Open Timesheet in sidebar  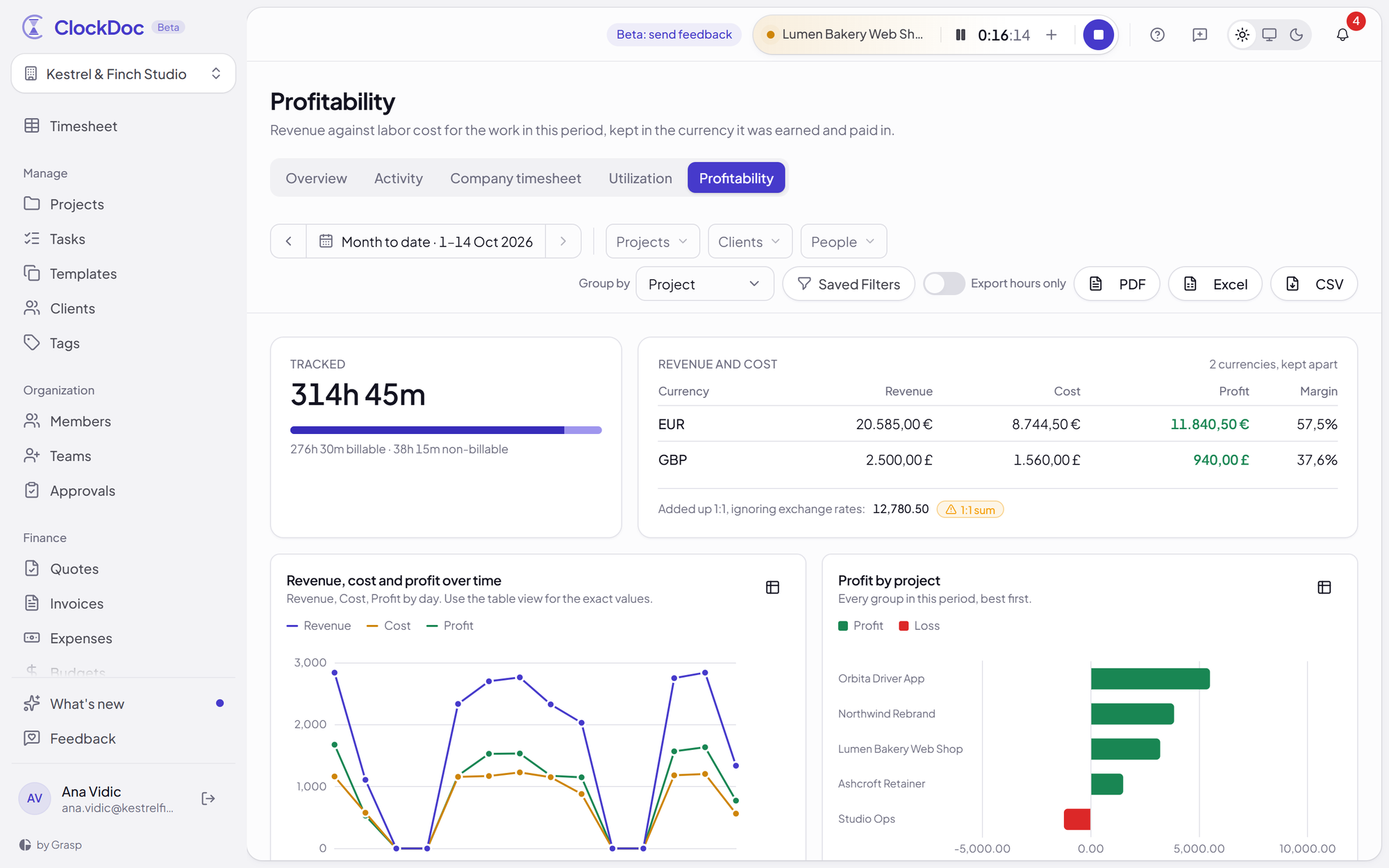[x=124, y=126]
